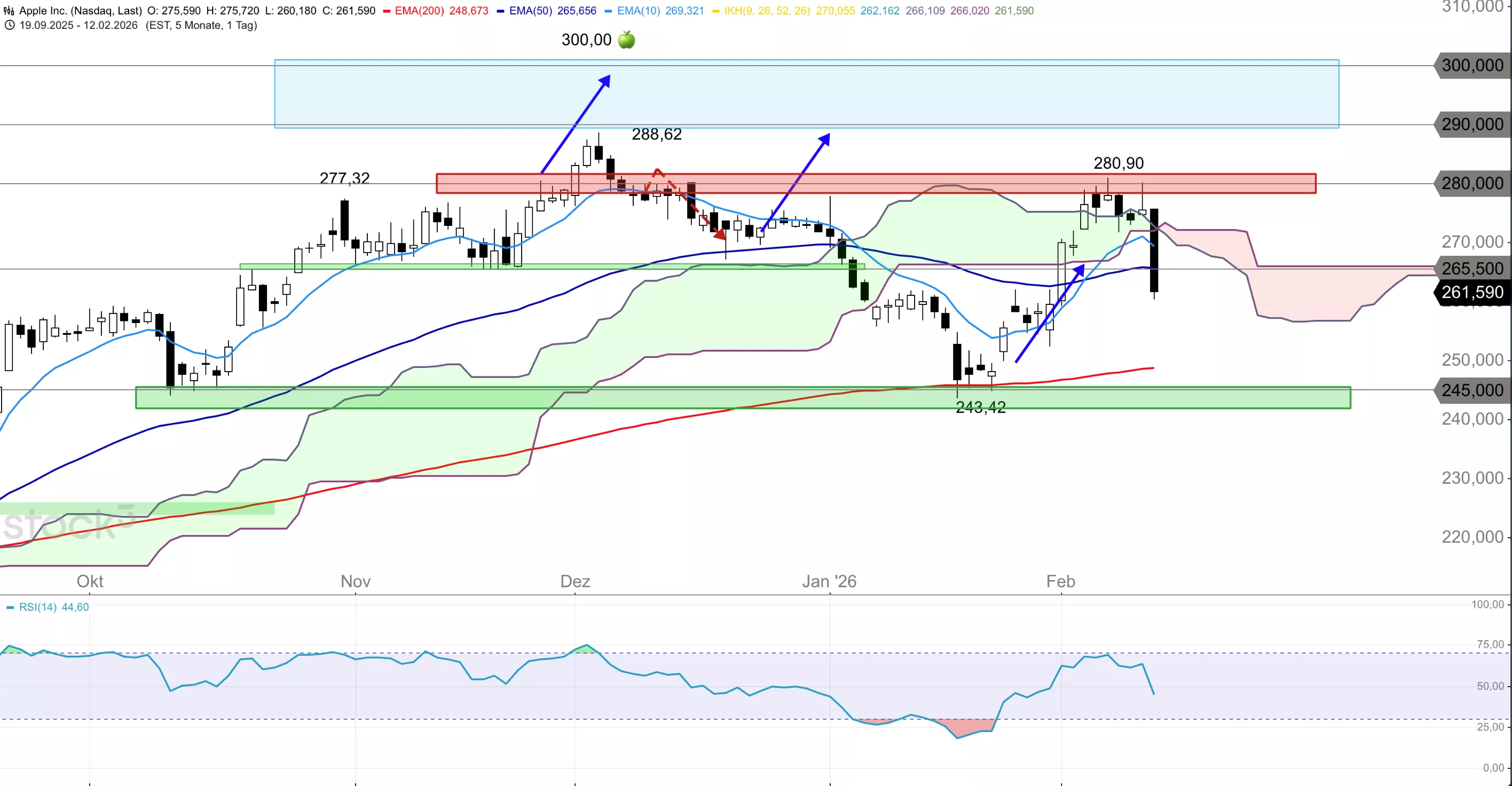
Task: Select the EMA(200) indicator label
Action: click(419, 11)
